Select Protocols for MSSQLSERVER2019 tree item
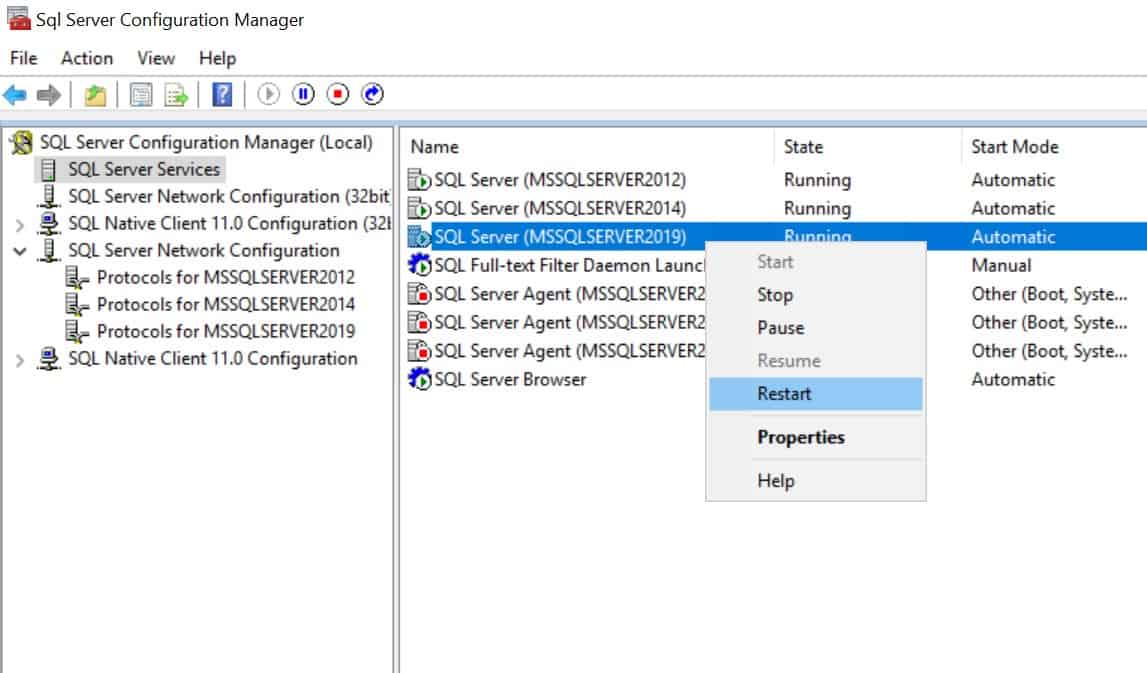The width and height of the screenshot is (1147, 673). click(x=226, y=331)
